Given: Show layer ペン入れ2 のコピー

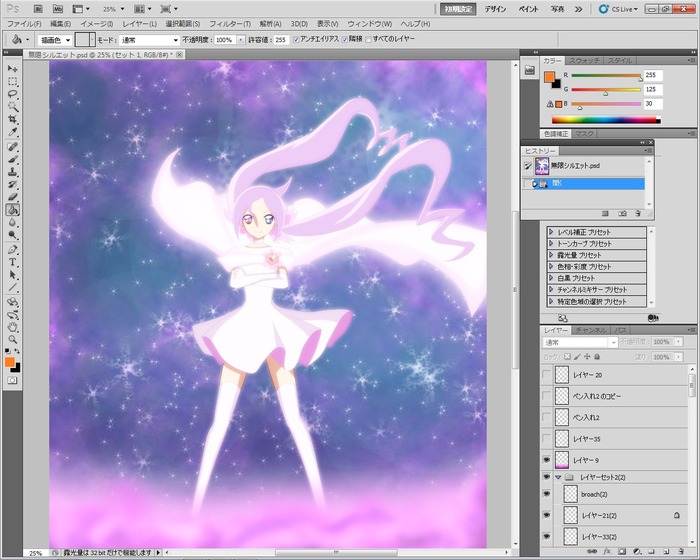Looking at the screenshot, I should pos(546,396).
